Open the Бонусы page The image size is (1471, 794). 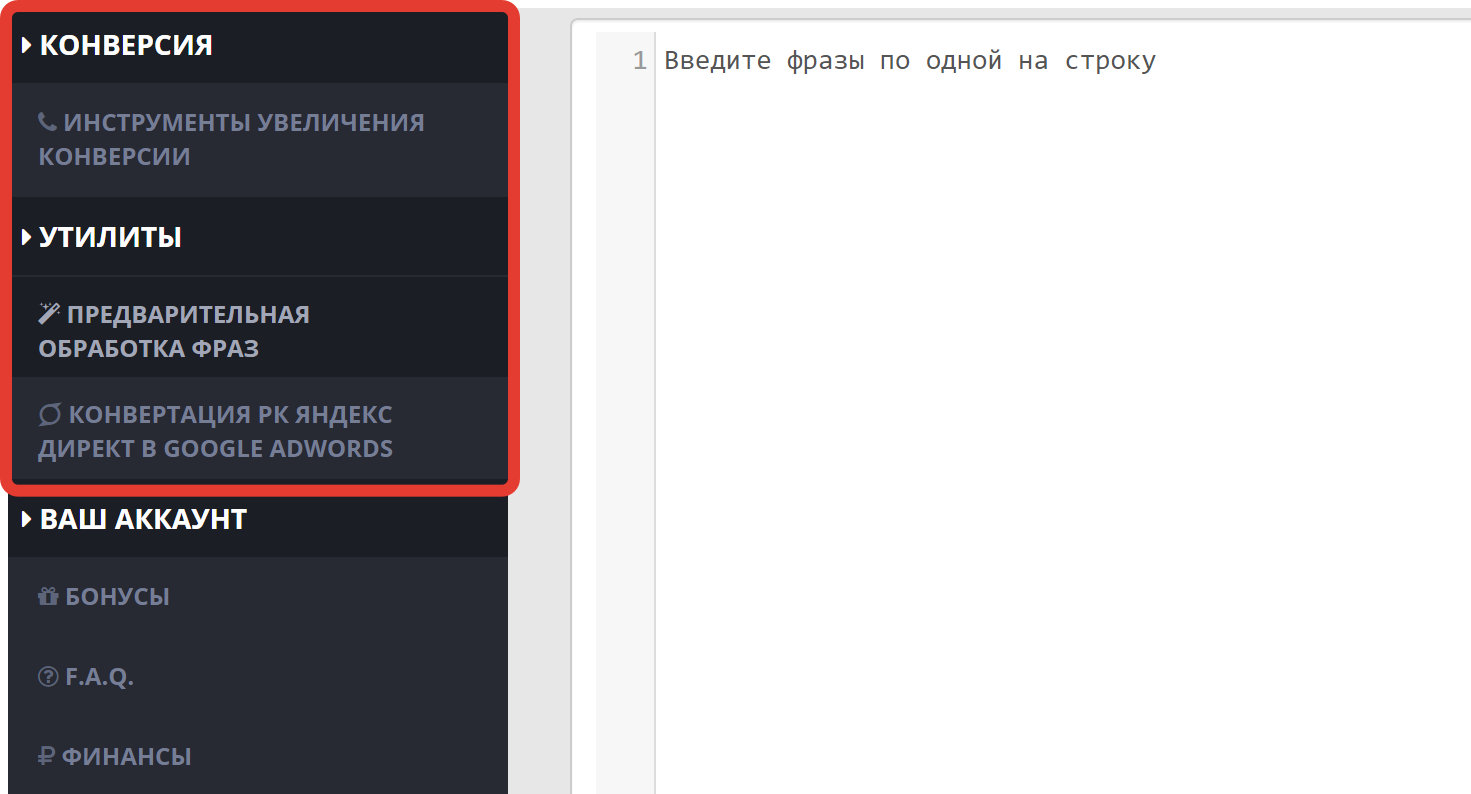(117, 597)
